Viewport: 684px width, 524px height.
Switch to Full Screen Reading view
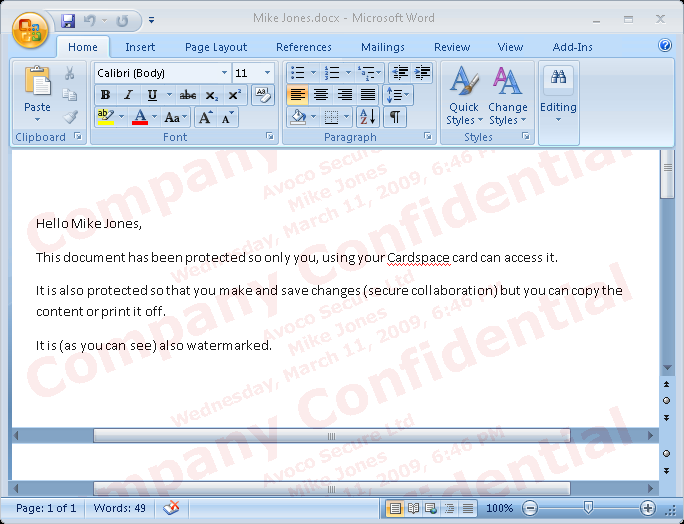pos(413,508)
